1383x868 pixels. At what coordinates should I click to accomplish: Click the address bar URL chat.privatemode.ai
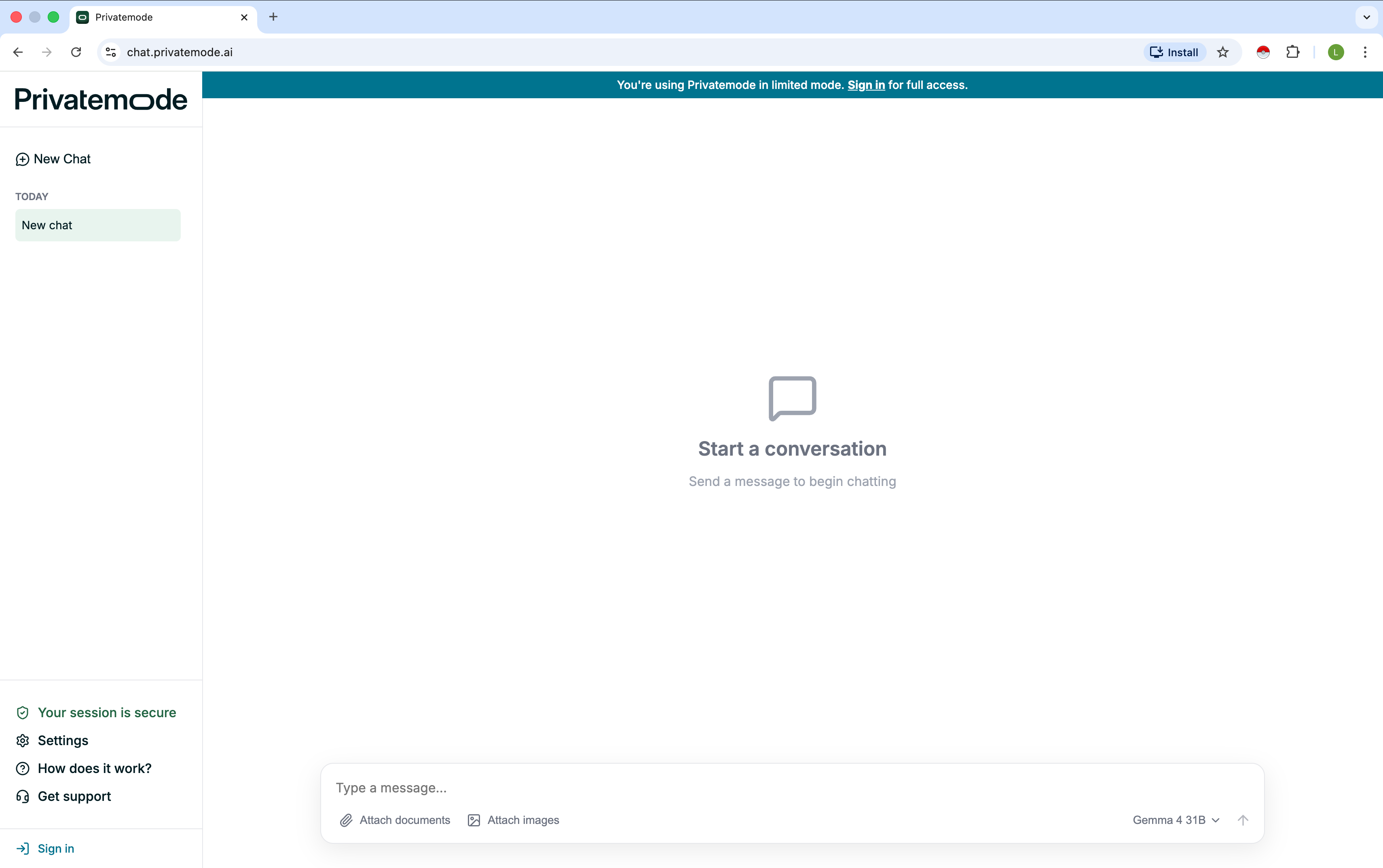180,52
